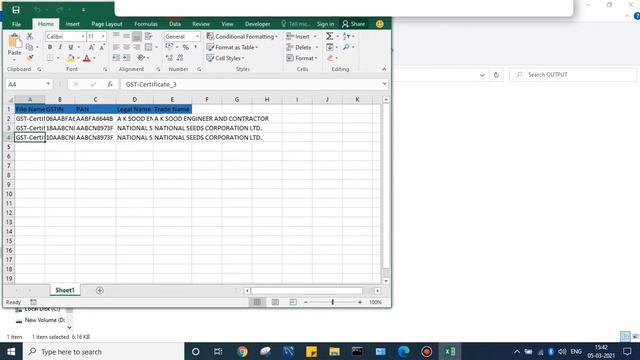Open Find & Select magnifier icon
This screenshot has width=640, height=360.
[346, 47]
